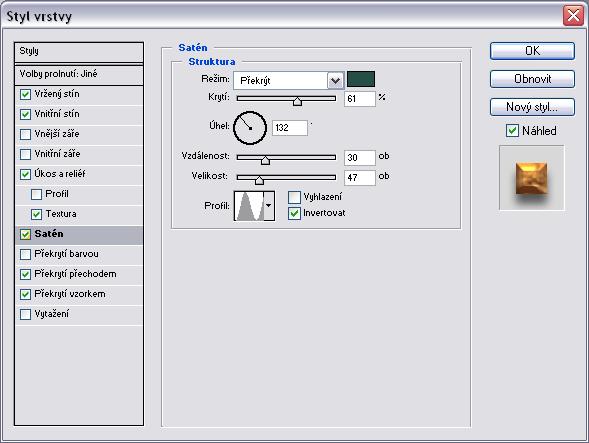Disable the Vržený stín effect checkbox

click(25, 94)
